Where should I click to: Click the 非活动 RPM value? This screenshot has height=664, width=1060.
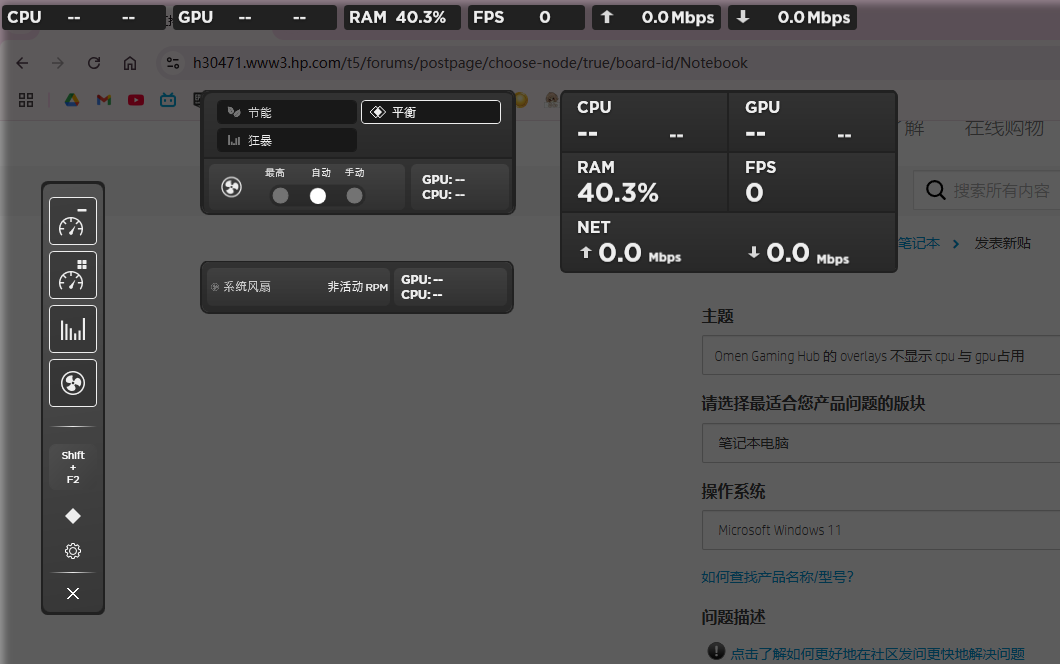[x=358, y=287]
